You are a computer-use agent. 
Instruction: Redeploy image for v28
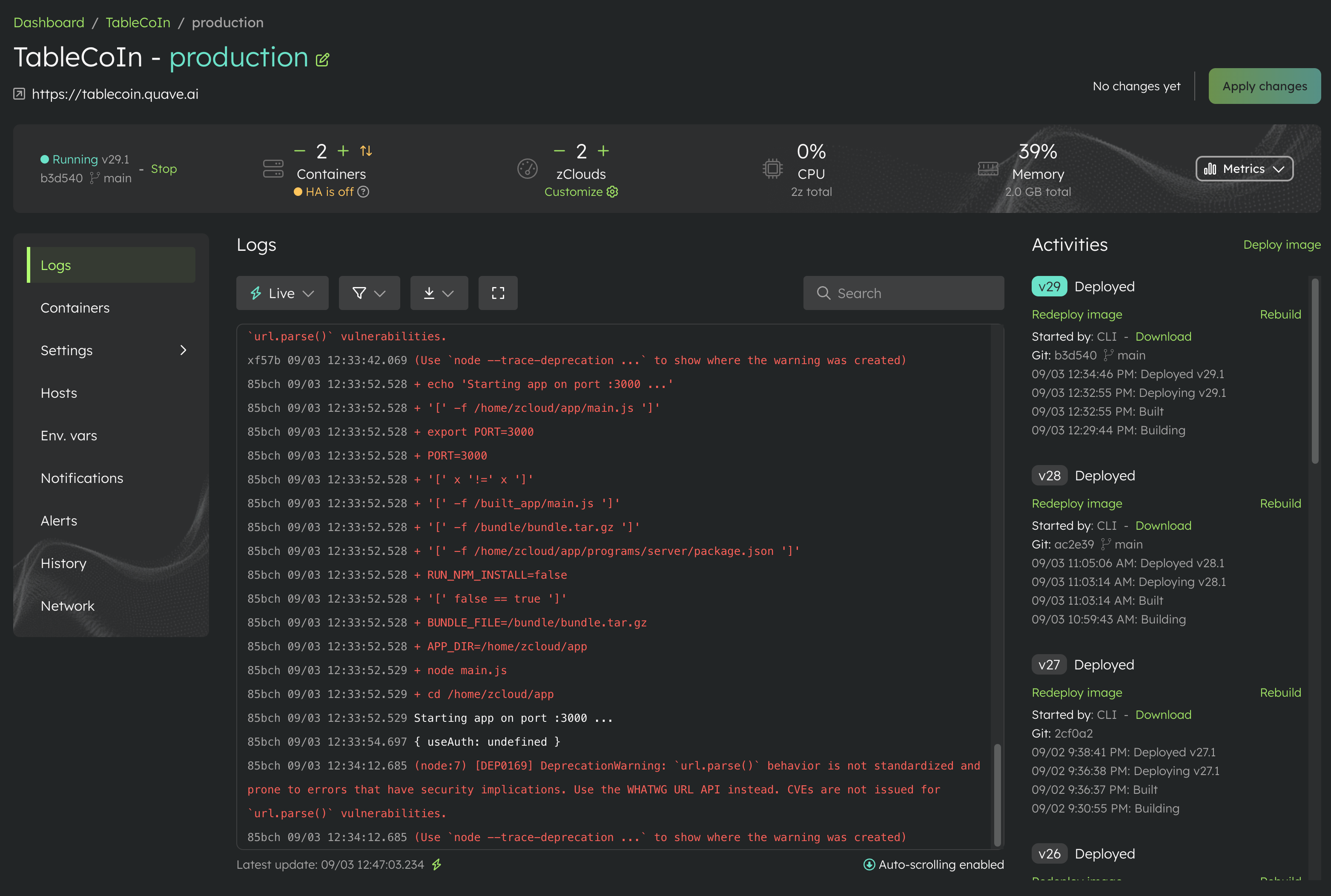point(1076,503)
